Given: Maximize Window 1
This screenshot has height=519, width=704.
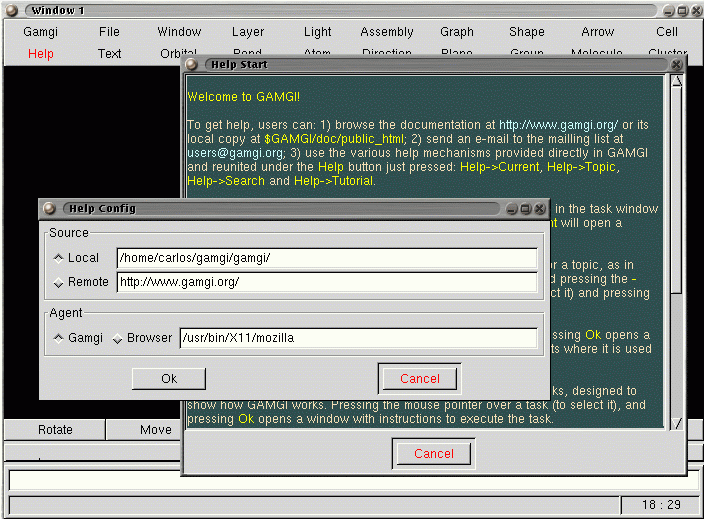Looking at the screenshot, I should point(683,11).
